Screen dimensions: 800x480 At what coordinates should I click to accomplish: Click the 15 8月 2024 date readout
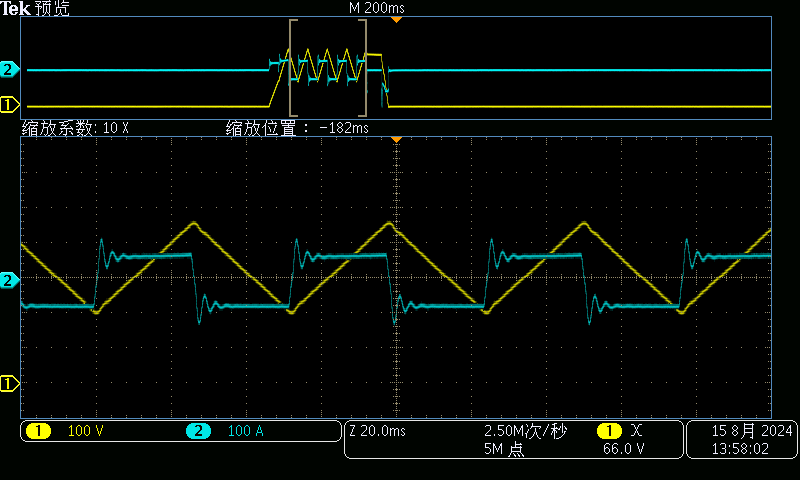752,431
